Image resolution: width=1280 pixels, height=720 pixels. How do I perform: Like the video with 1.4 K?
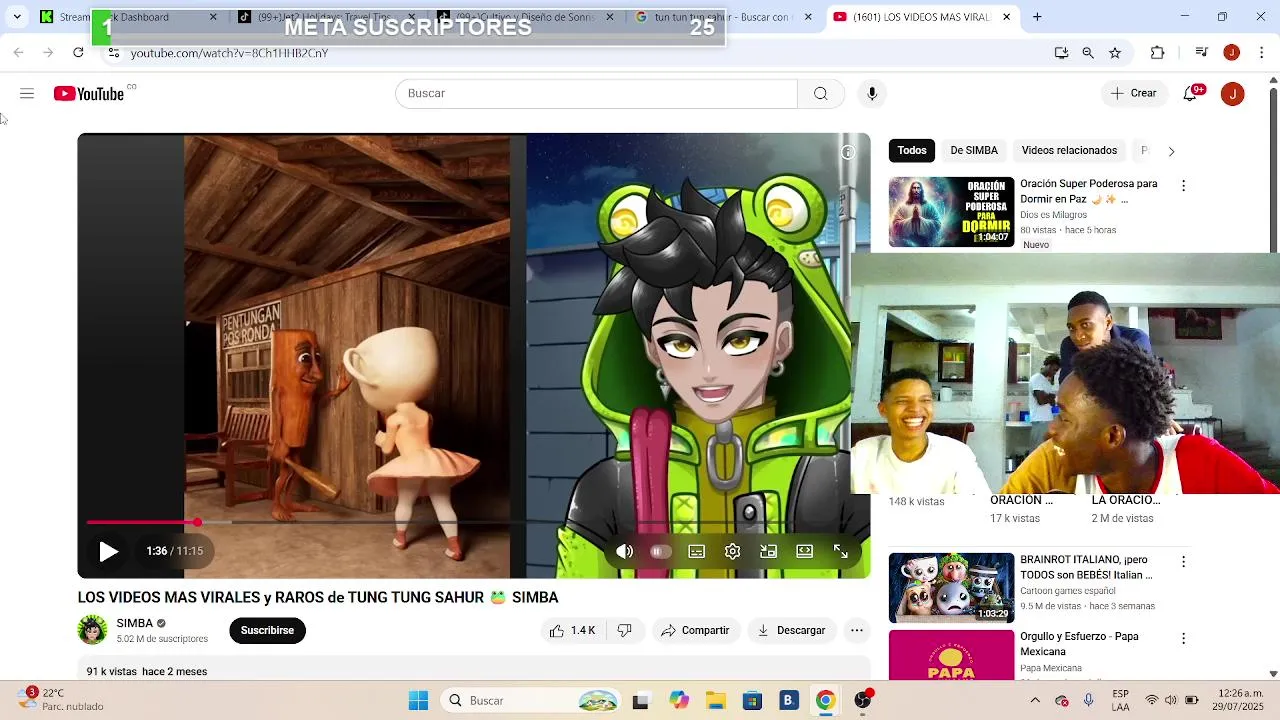[x=572, y=630]
